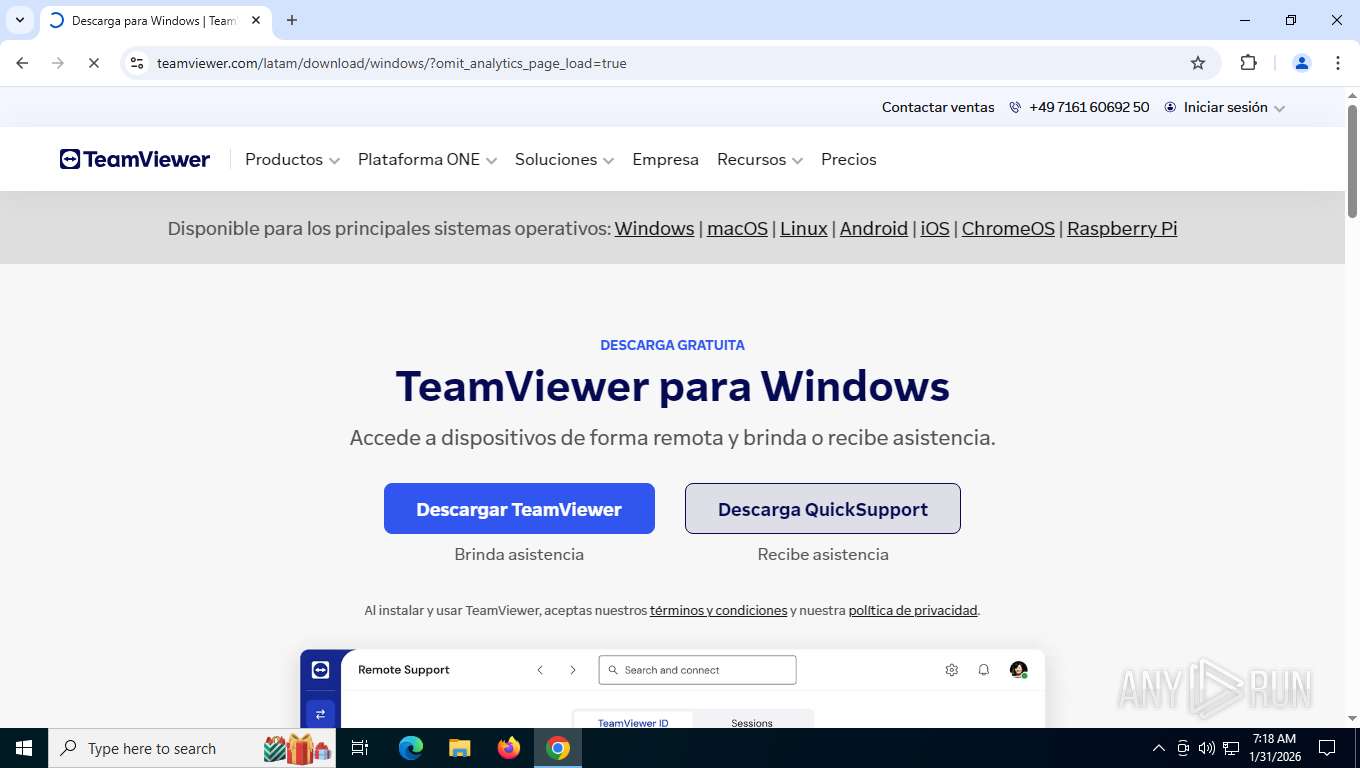Bookmark this page with star icon
The height and width of the screenshot is (768, 1360).
tap(1198, 63)
